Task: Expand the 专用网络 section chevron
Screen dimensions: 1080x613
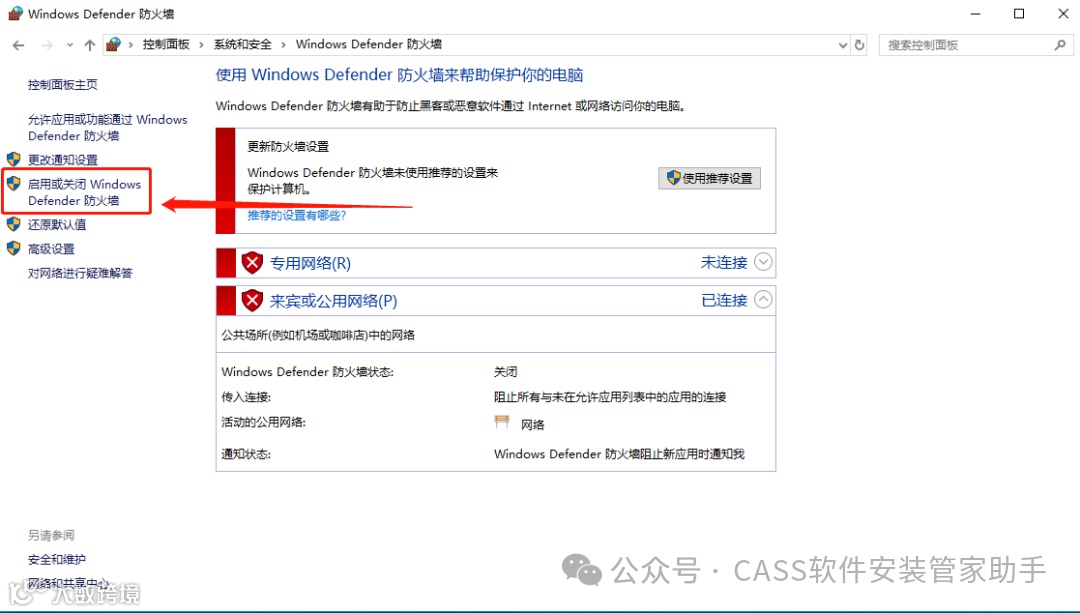Action: pyautogui.click(x=763, y=262)
